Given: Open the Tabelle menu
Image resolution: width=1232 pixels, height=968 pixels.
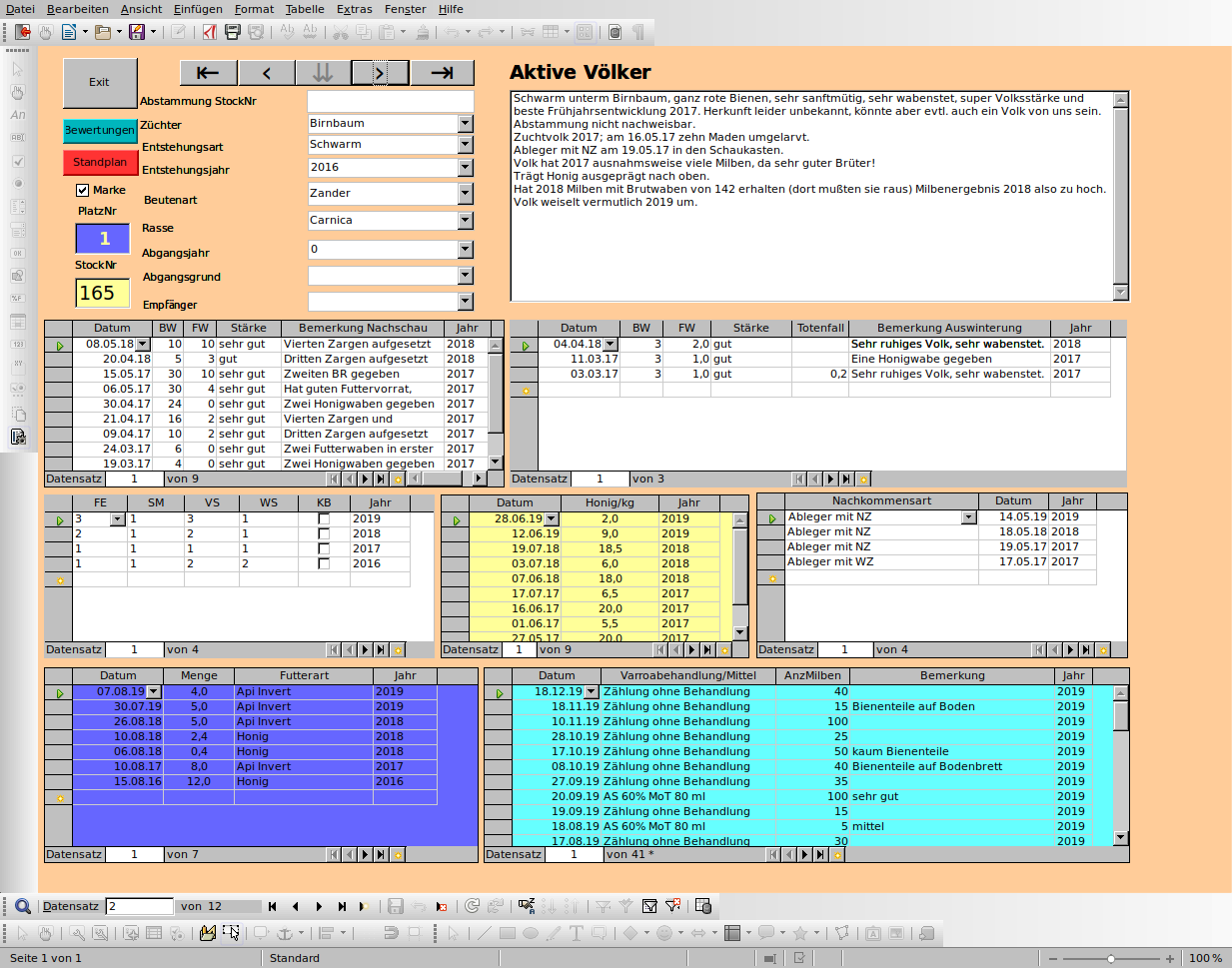Looking at the screenshot, I should point(305,9).
